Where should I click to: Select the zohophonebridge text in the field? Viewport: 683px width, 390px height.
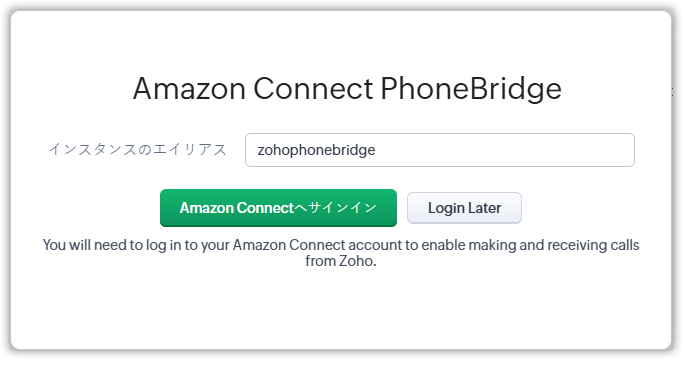point(316,150)
